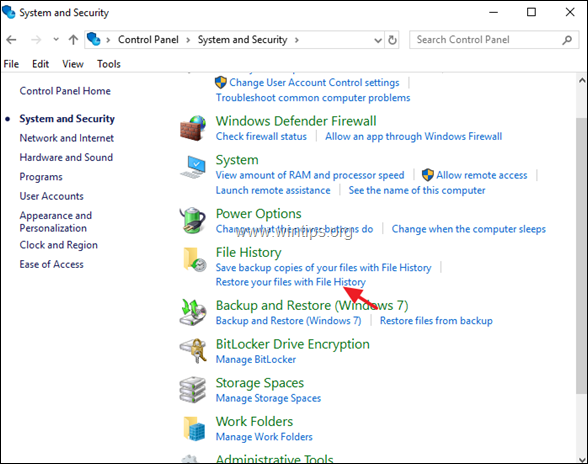Open the File History heading
Screen dimensions: 588x464
pyautogui.click(x=249, y=252)
